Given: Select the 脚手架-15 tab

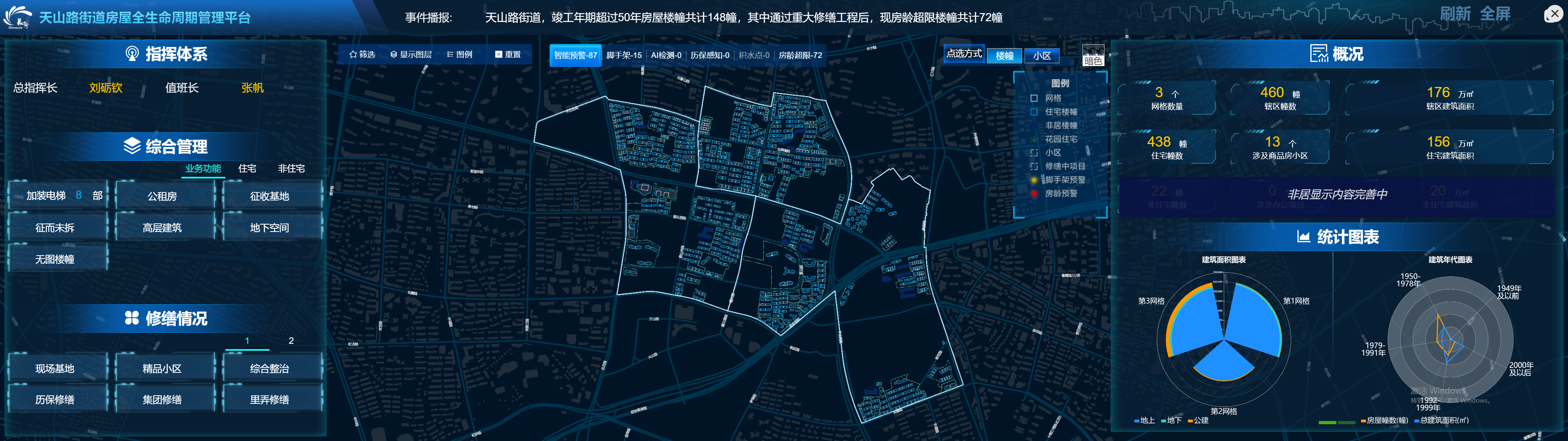Looking at the screenshot, I should (x=624, y=55).
